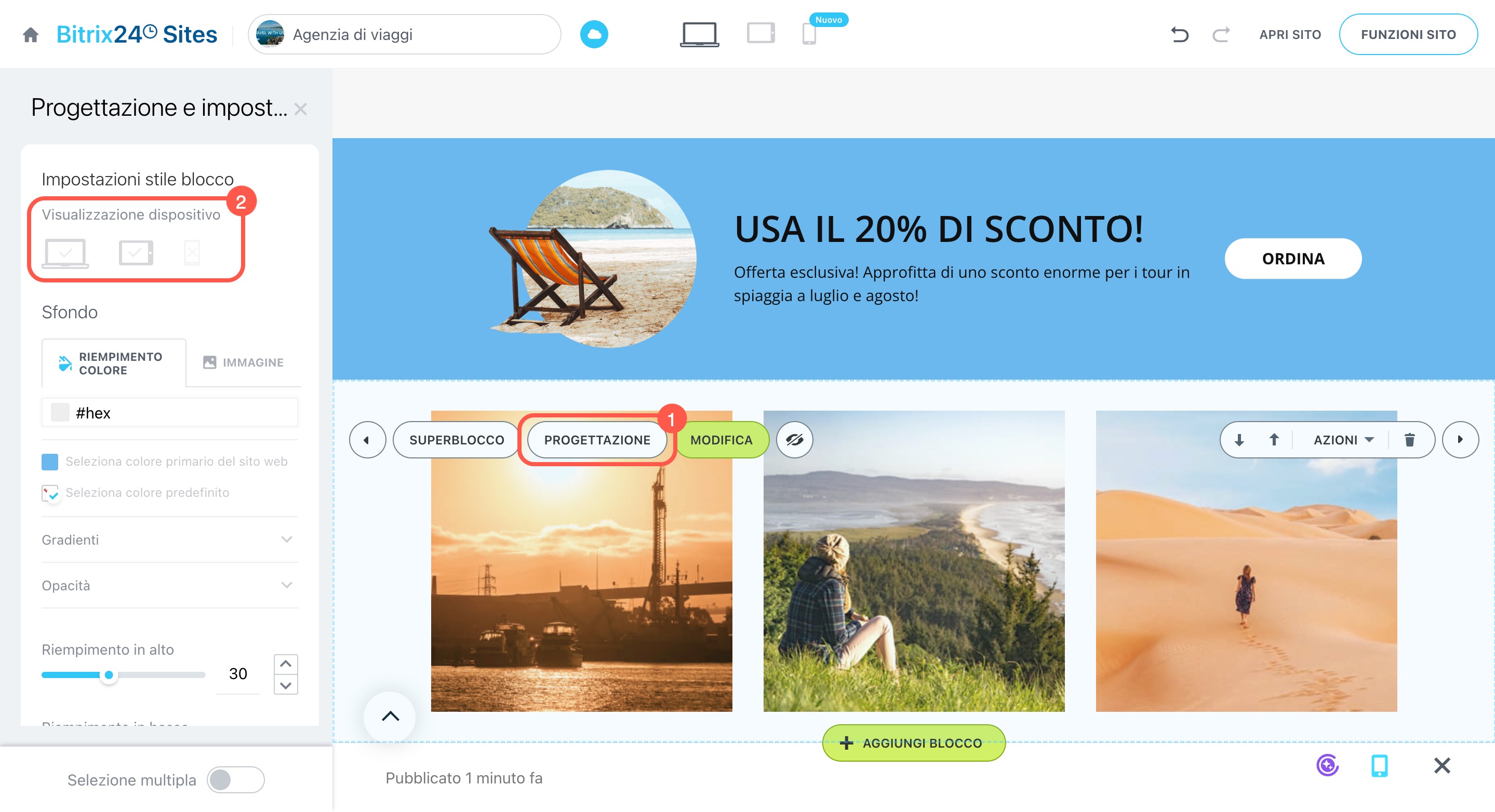Click the undo arrow icon
1495x812 pixels.
(1179, 35)
